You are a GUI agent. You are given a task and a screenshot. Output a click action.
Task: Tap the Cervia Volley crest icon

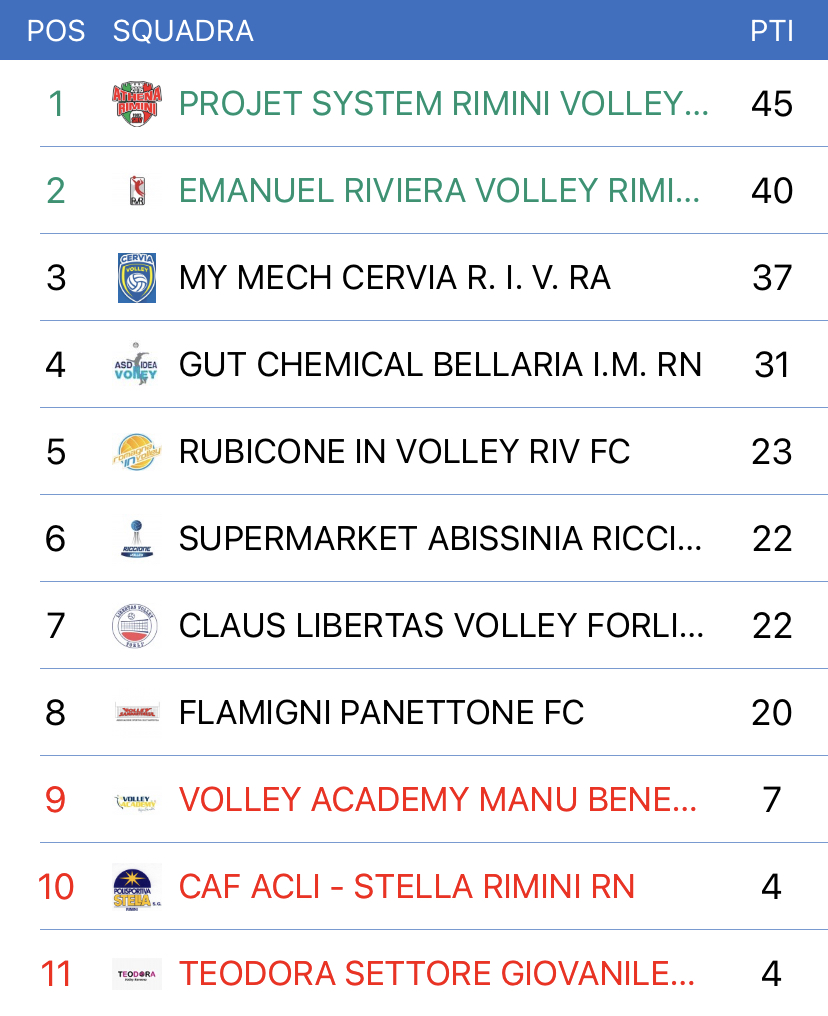click(137, 277)
